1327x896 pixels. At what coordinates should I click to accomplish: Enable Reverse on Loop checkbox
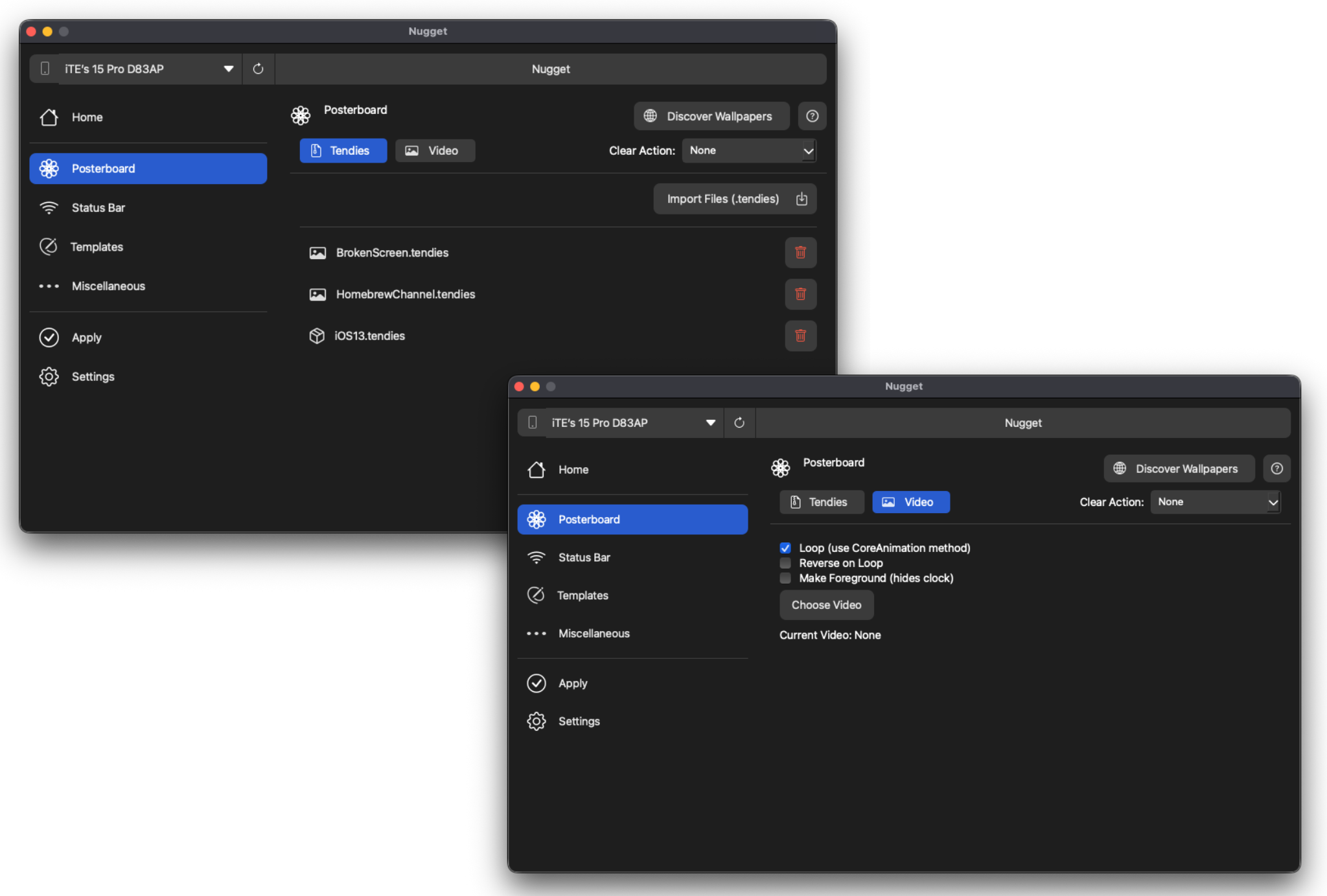[785, 563]
